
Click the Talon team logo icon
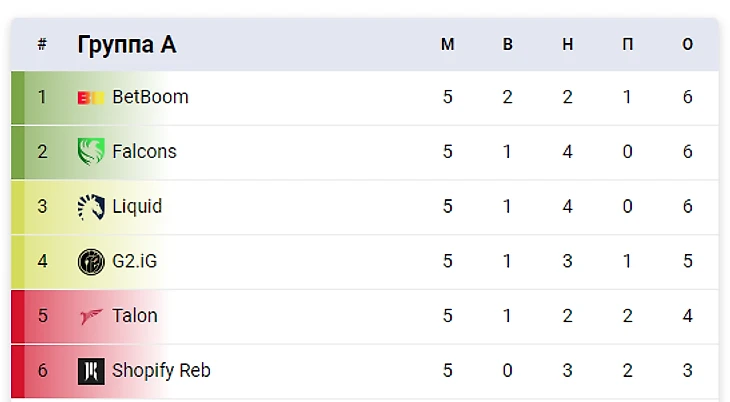(91, 316)
